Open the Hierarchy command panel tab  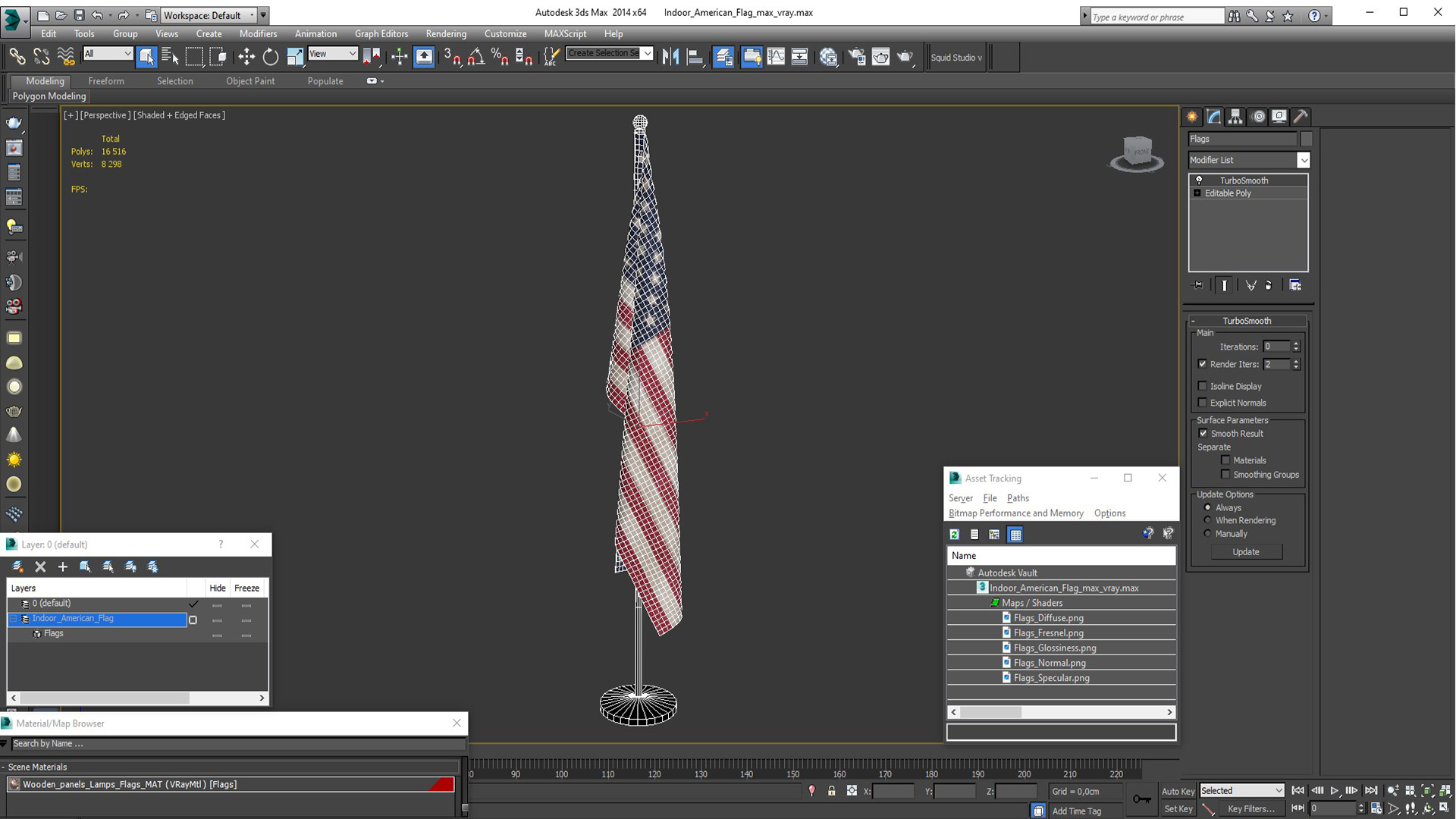1235,116
